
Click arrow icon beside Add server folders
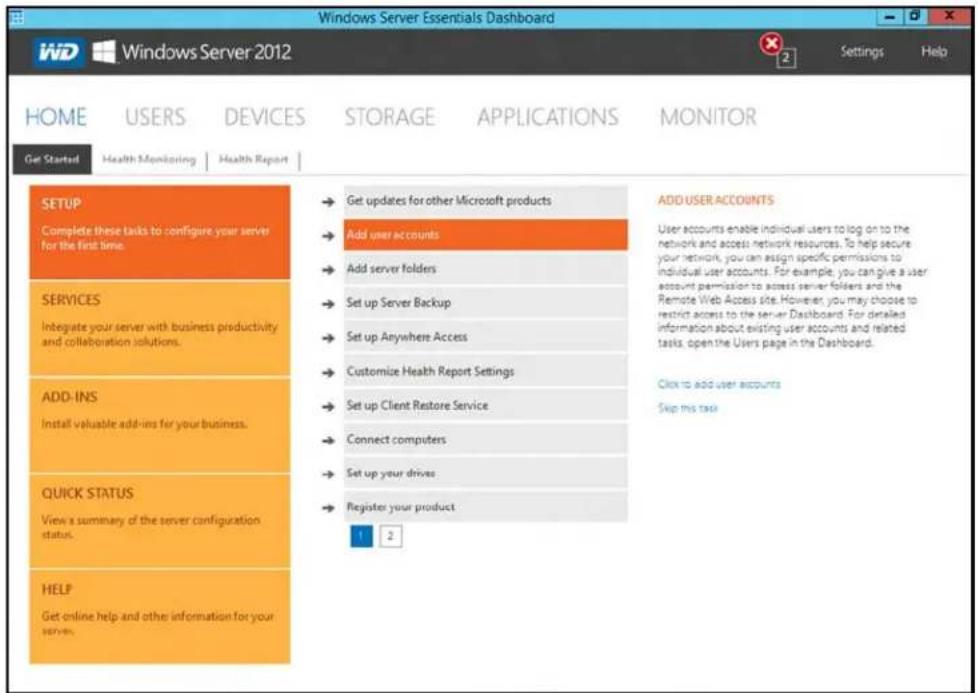pyautogui.click(x=328, y=270)
